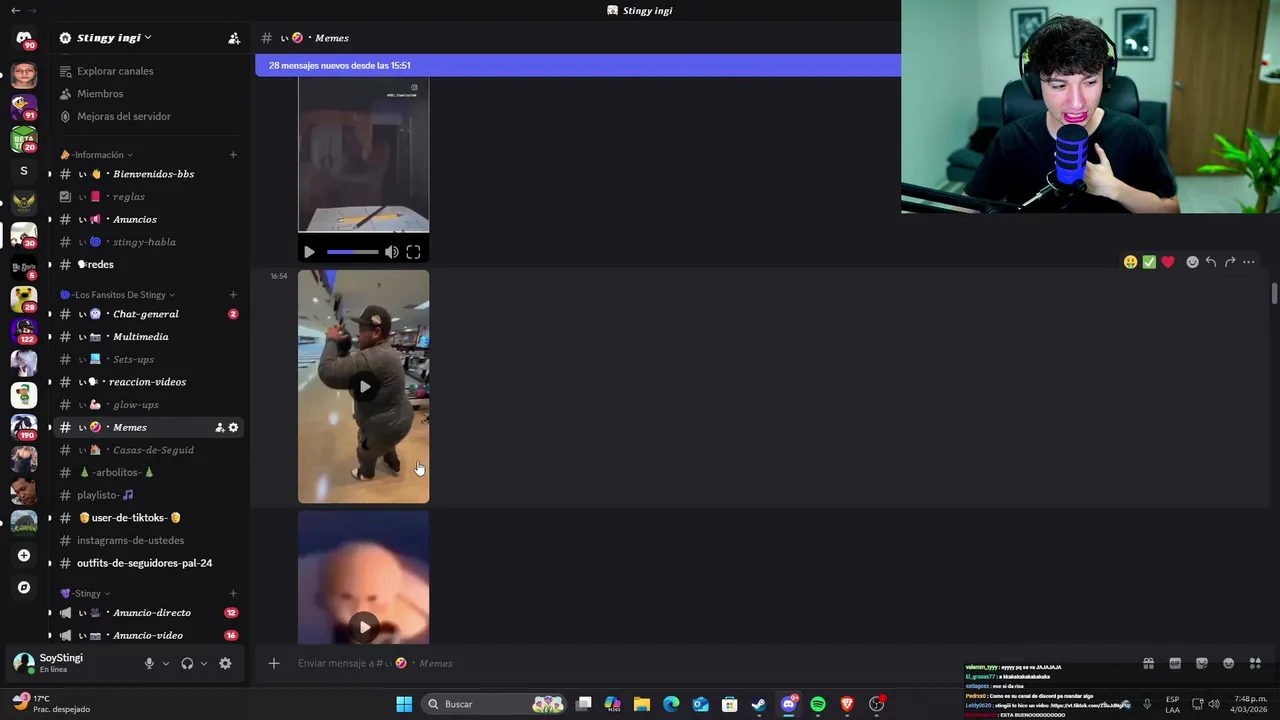Open the microphone input options arrow
Screen dimensions: 1280x720
166,663
